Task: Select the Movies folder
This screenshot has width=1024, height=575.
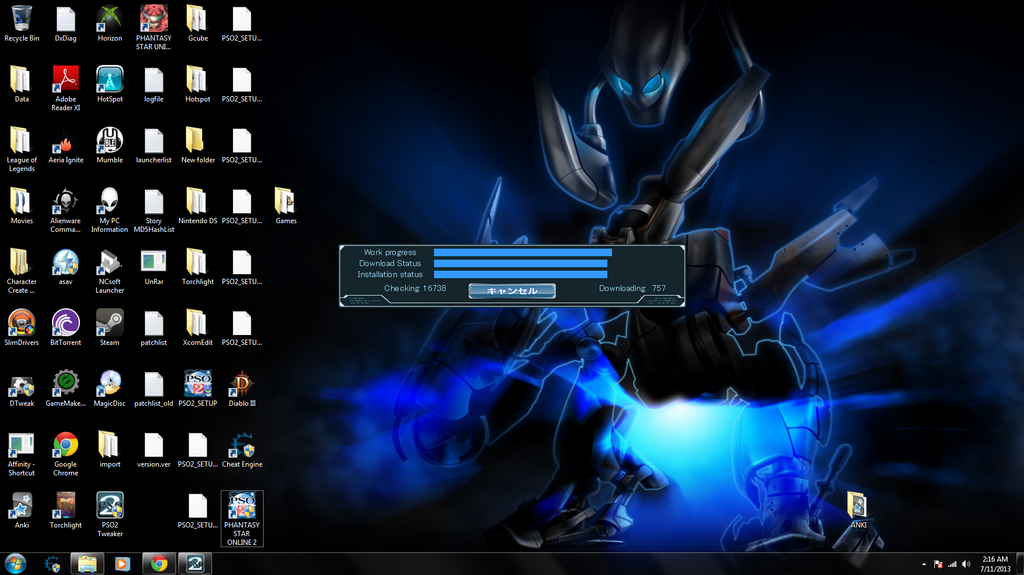Action: pos(22,206)
